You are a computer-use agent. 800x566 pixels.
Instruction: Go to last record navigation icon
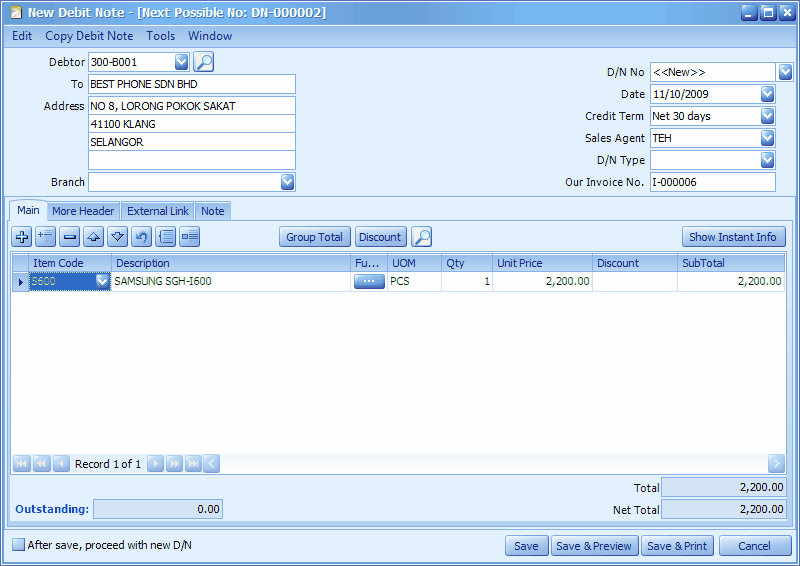tap(193, 463)
